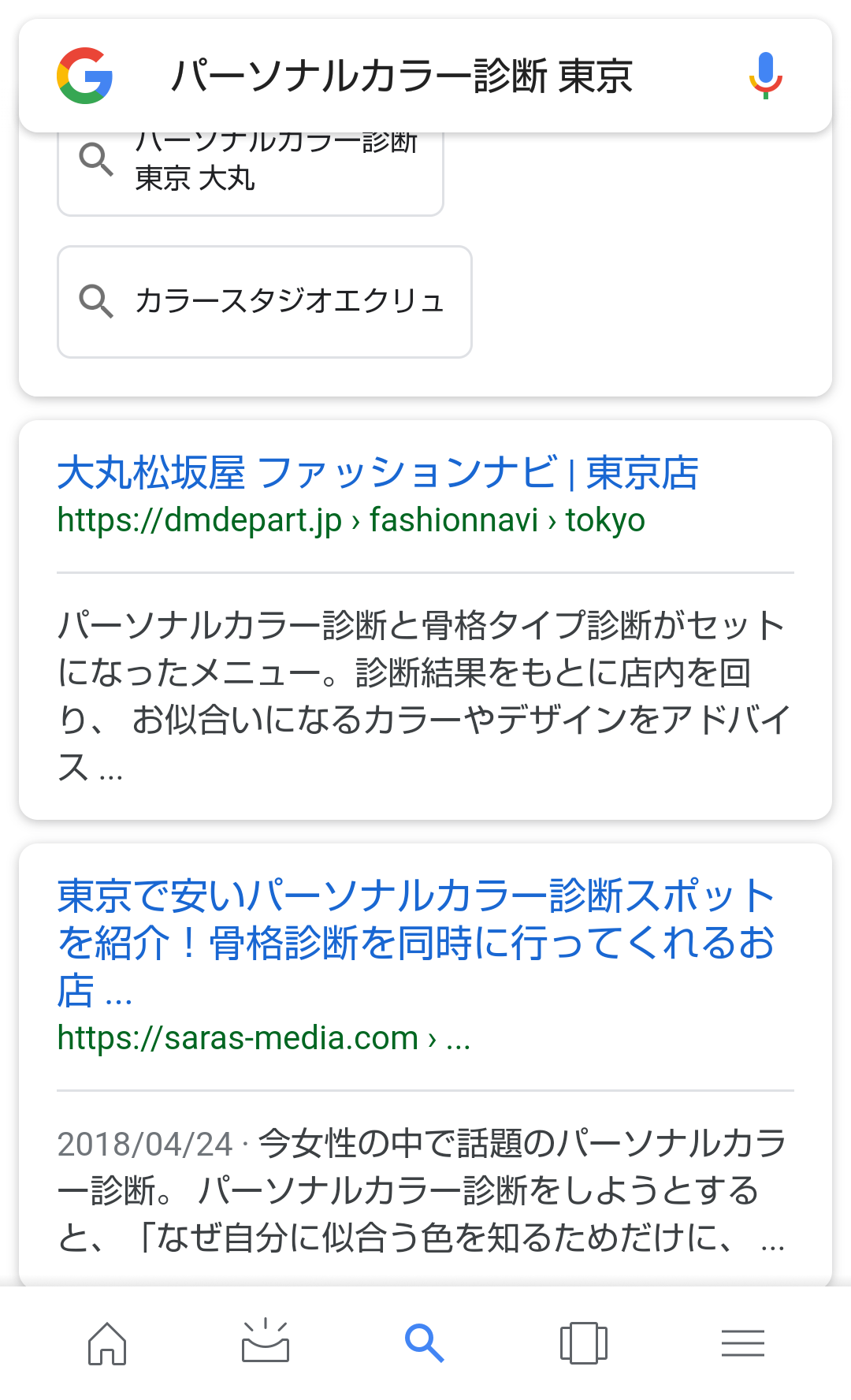Tap the 2018/04/24 result snippet text
The height and width of the screenshot is (1400, 851).
[x=424, y=1190]
